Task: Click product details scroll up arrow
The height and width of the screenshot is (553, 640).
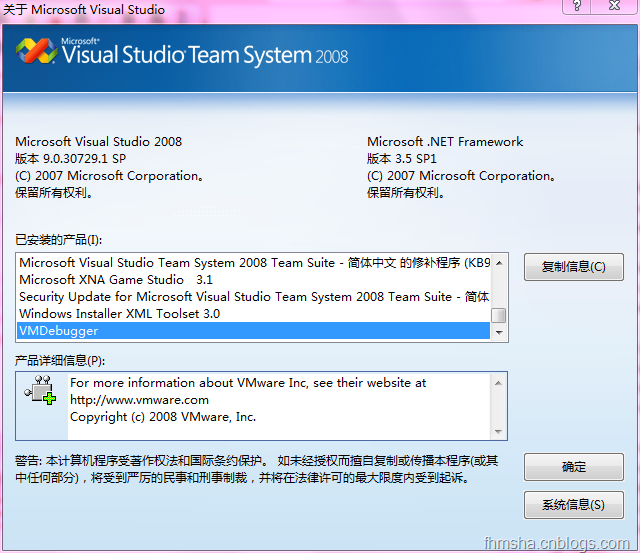Action: pyautogui.click(x=498, y=383)
